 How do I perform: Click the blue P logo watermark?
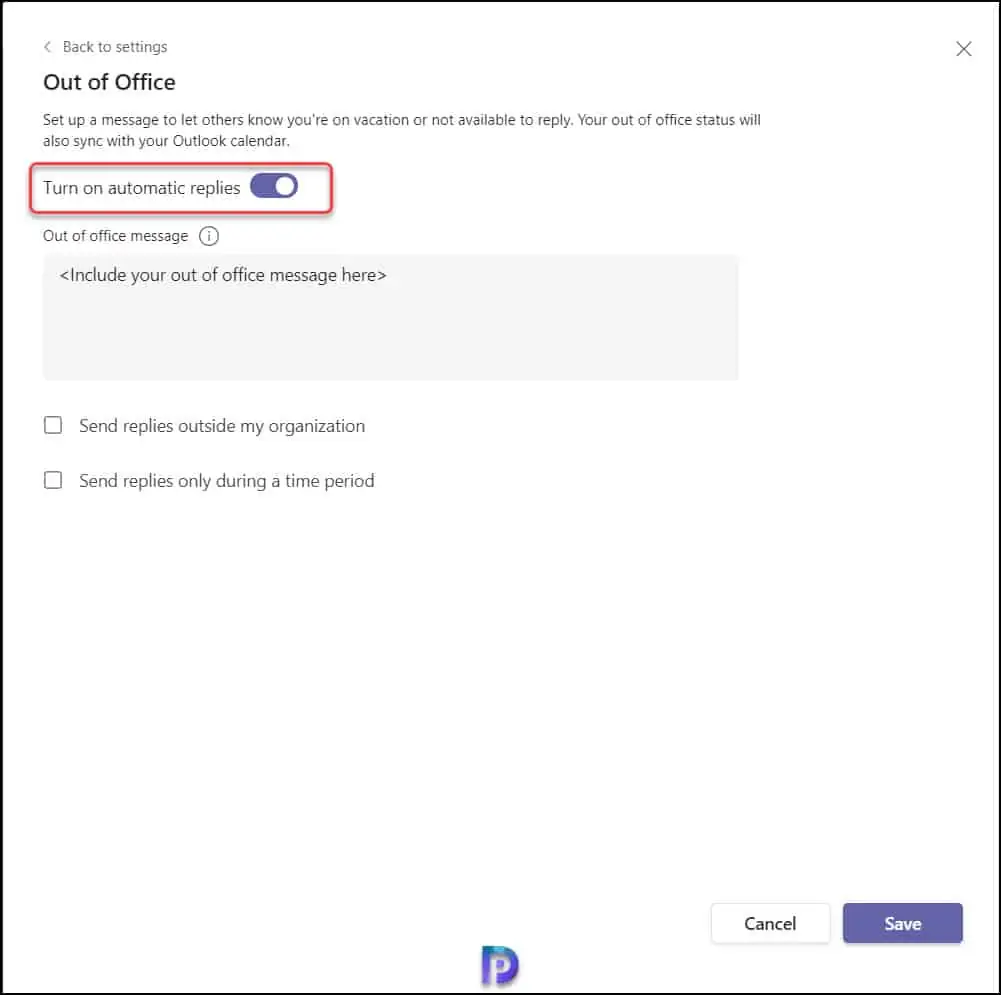[x=500, y=966]
